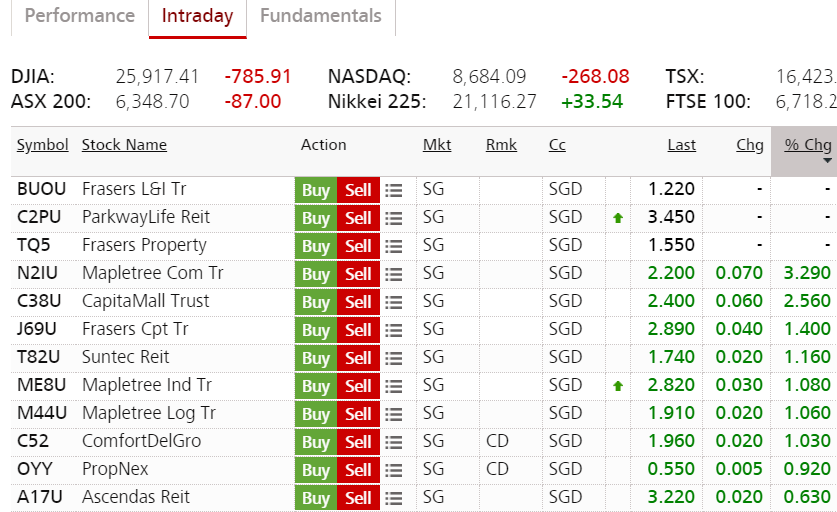Viewport: 837px width, 512px height.
Task: Click green up arrow on ParkwayLife Reit row
Action: [618, 218]
